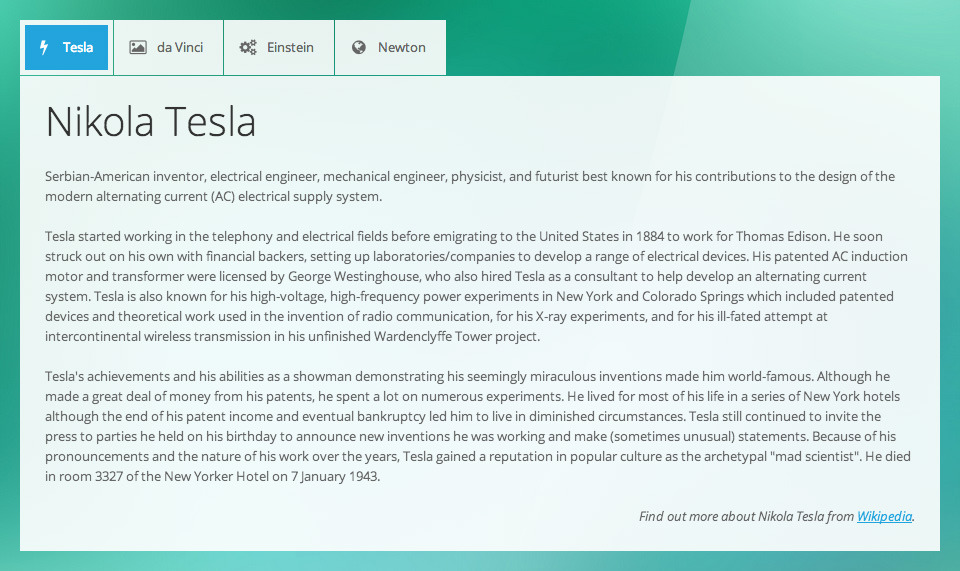
Task: Click the lightning bolt icon on Tesla tab
Action: coord(43,48)
